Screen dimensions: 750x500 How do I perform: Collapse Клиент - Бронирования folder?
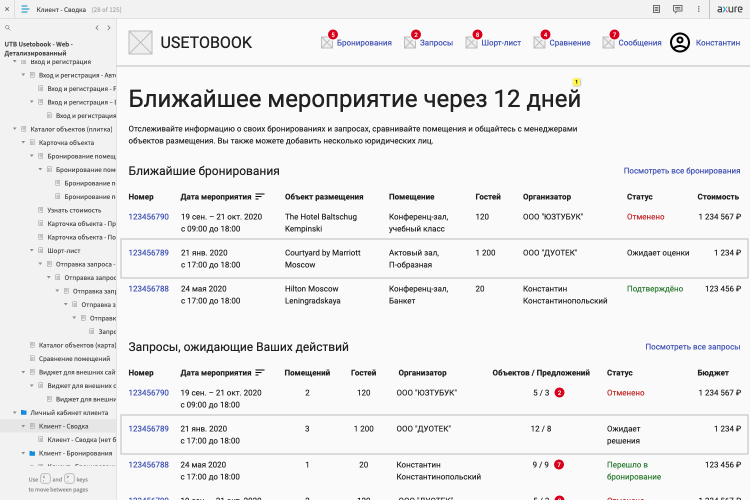point(23,453)
